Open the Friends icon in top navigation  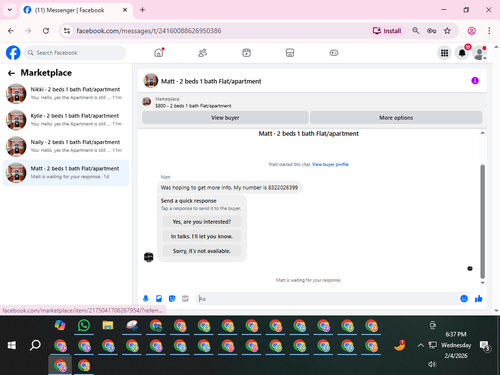203,53
